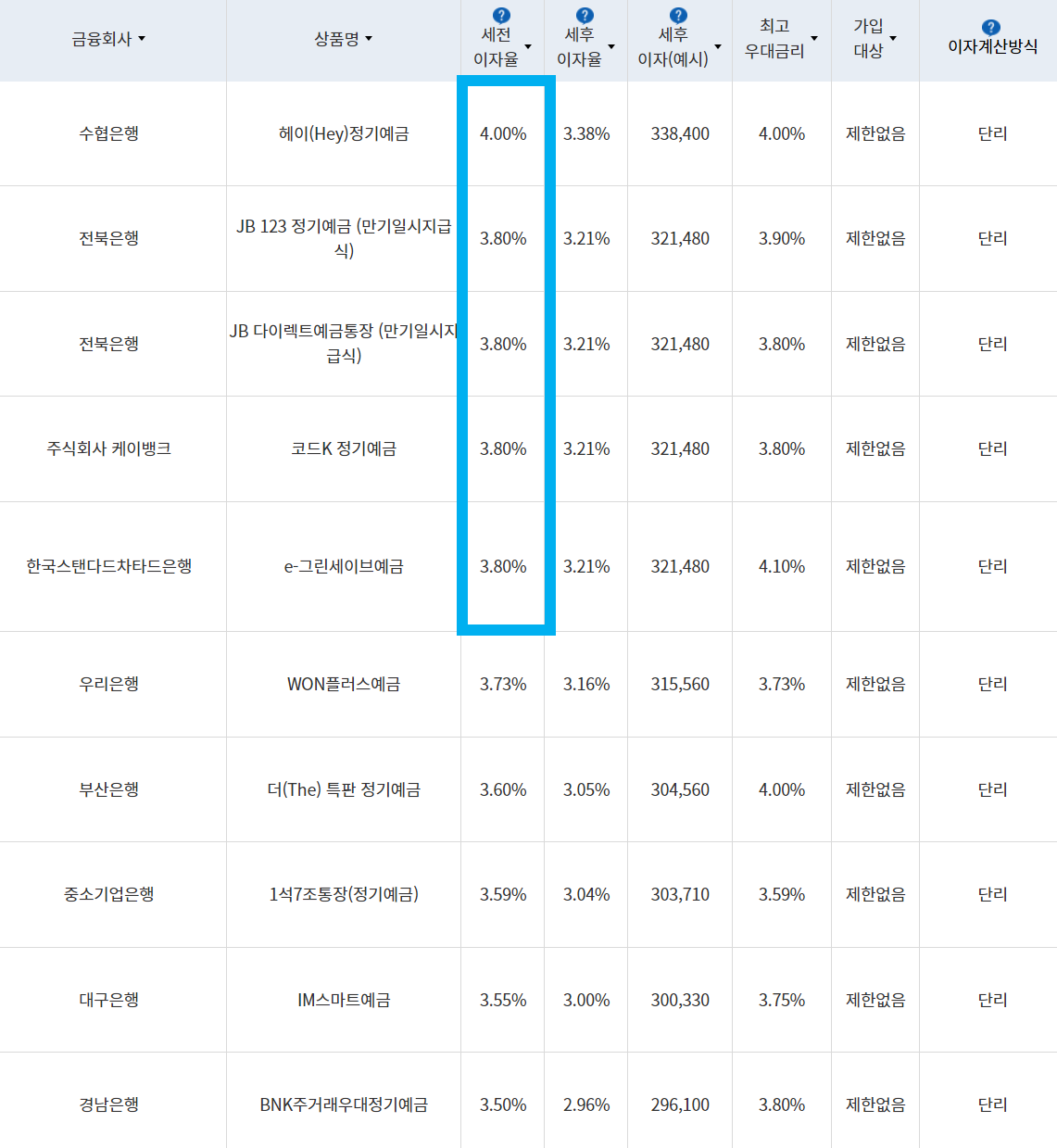Click 3.05% after-tax rate of 부산은행

point(586,789)
